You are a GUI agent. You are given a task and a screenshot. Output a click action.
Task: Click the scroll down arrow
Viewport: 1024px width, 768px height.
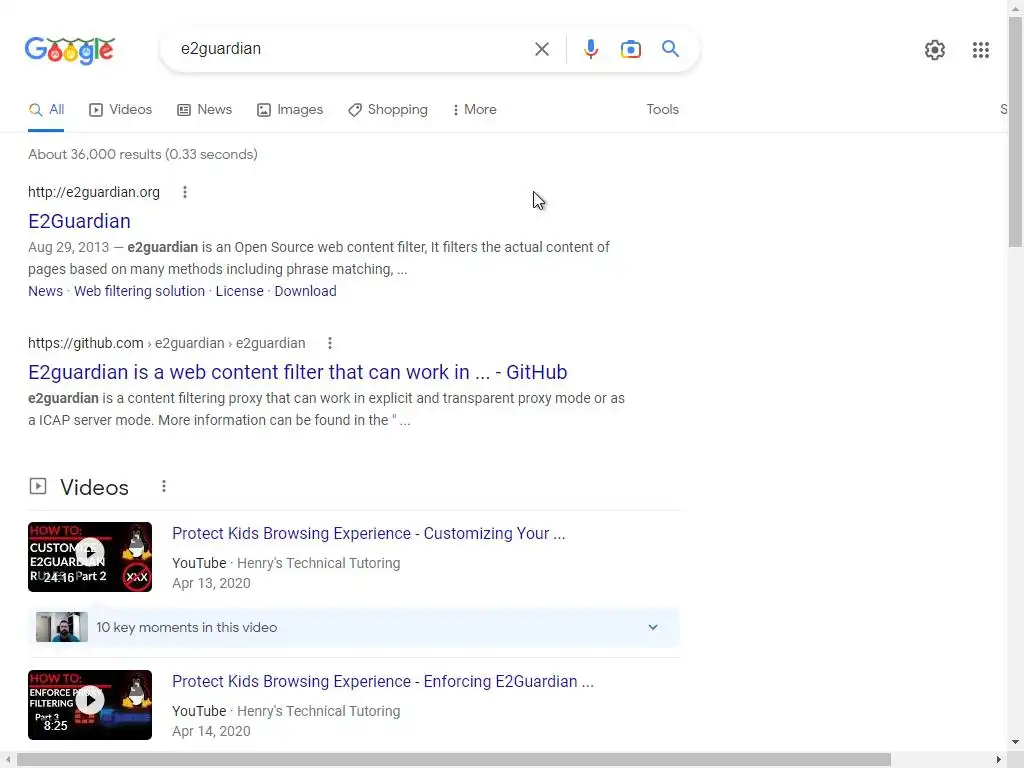(1015, 743)
